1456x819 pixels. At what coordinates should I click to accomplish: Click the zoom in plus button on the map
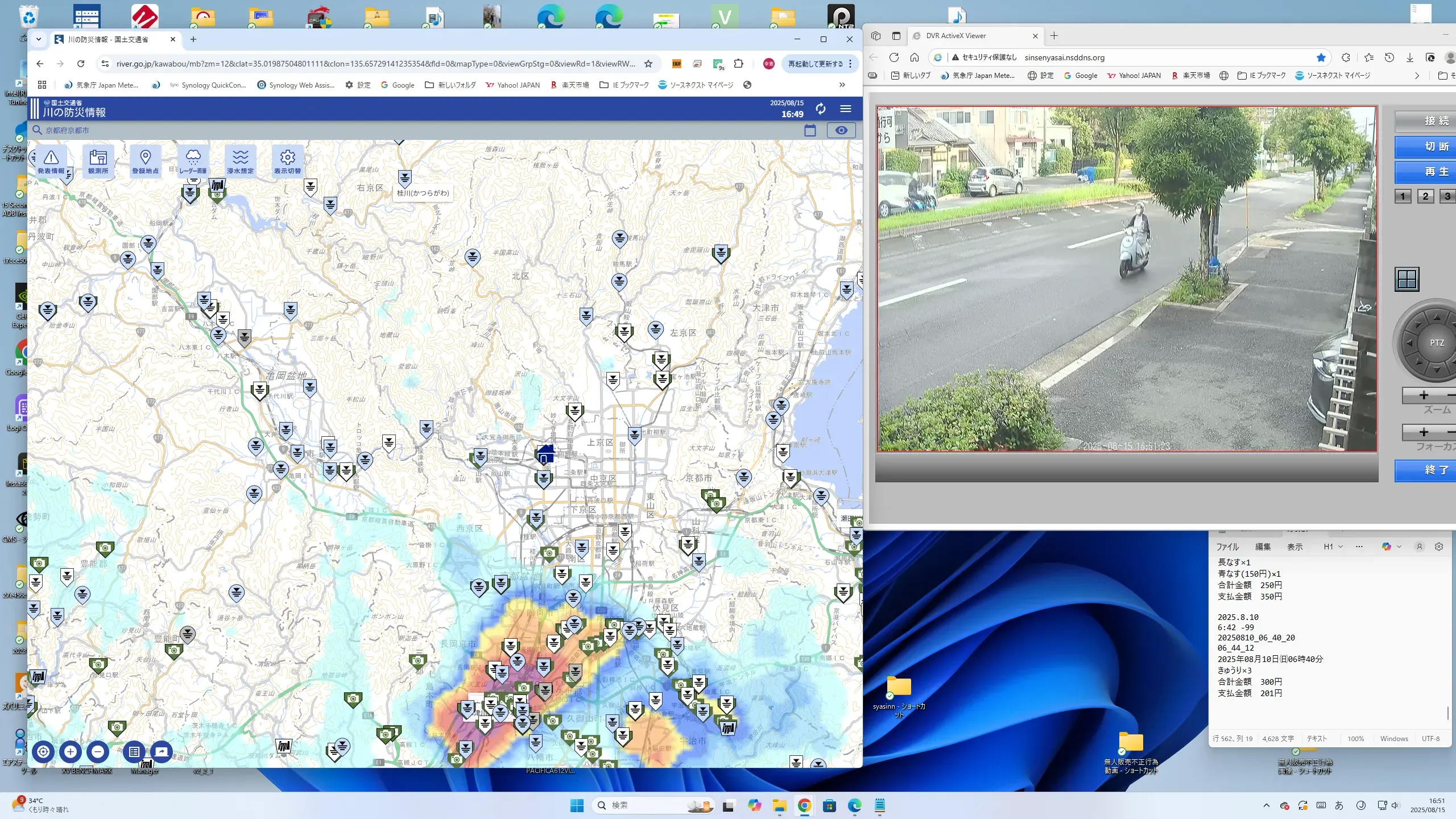pyautogui.click(x=71, y=751)
